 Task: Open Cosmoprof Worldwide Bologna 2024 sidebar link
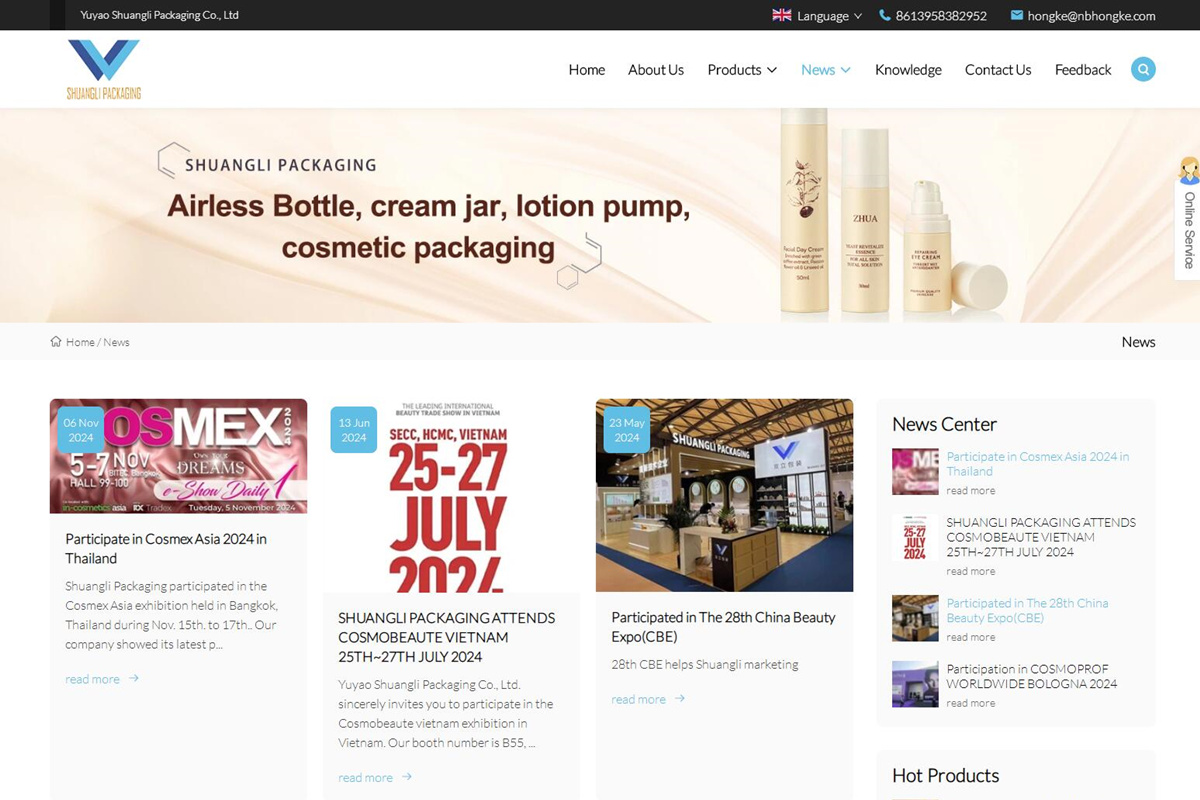click(x=1031, y=676)
